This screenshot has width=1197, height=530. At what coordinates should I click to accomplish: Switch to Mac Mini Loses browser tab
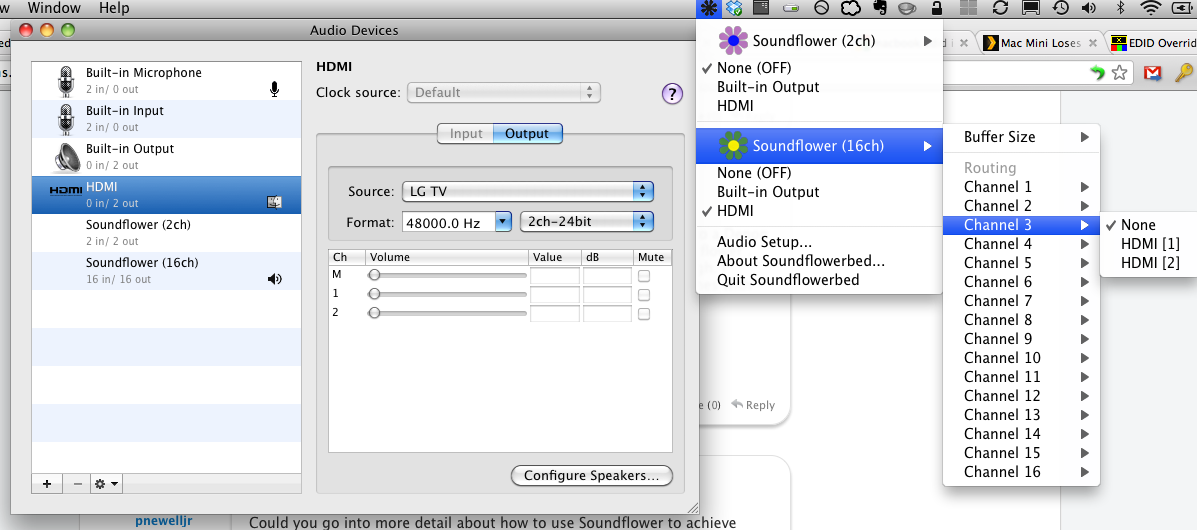coord(1041,43)
